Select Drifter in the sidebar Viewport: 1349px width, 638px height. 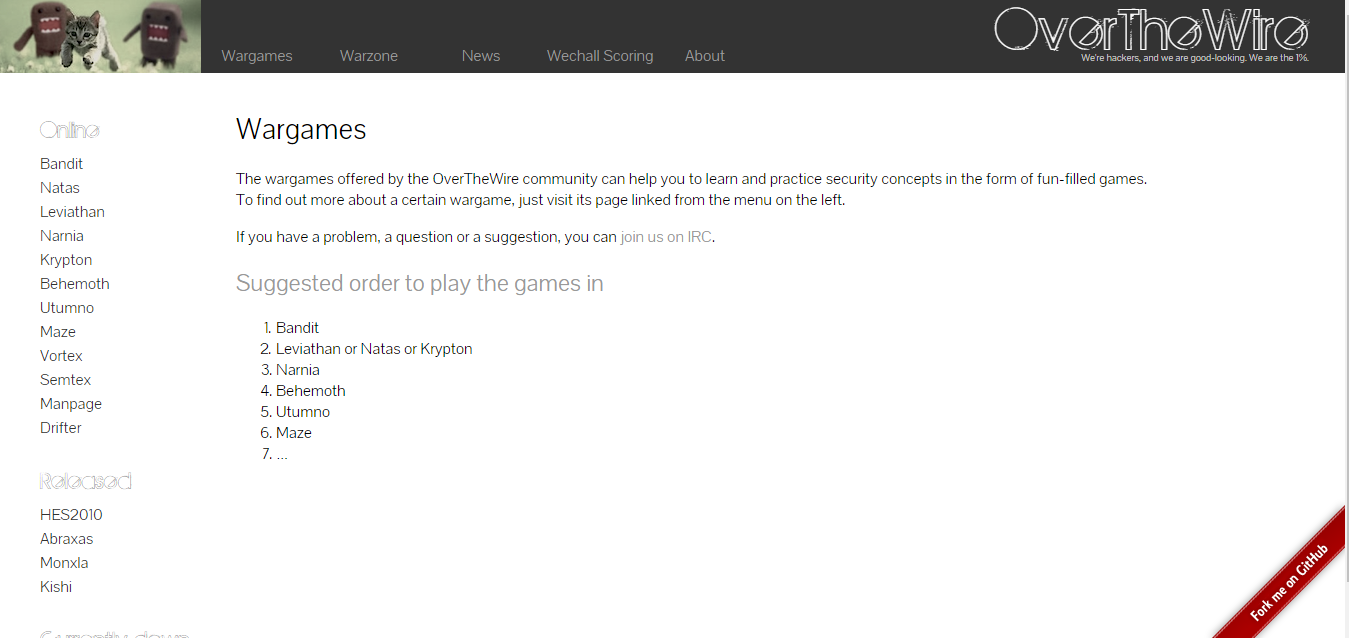coord(61,428)
